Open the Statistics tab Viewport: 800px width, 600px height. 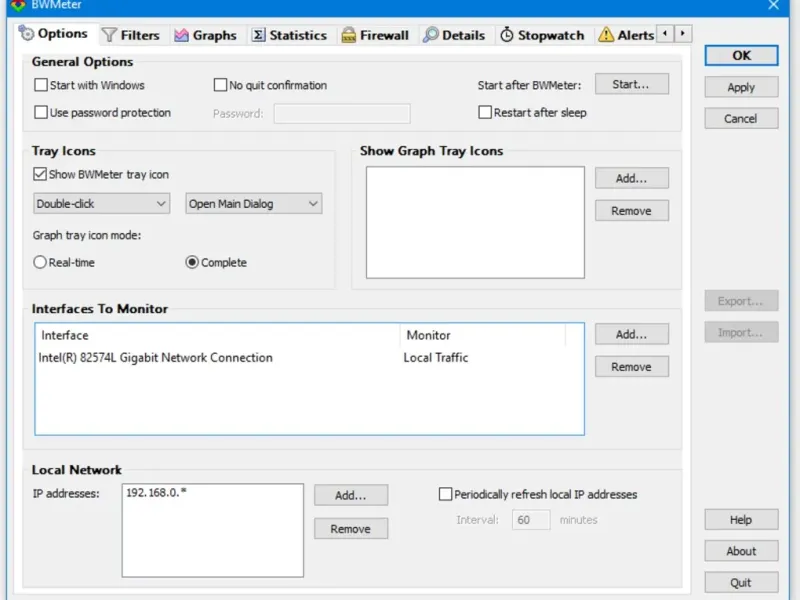point(290,35)
